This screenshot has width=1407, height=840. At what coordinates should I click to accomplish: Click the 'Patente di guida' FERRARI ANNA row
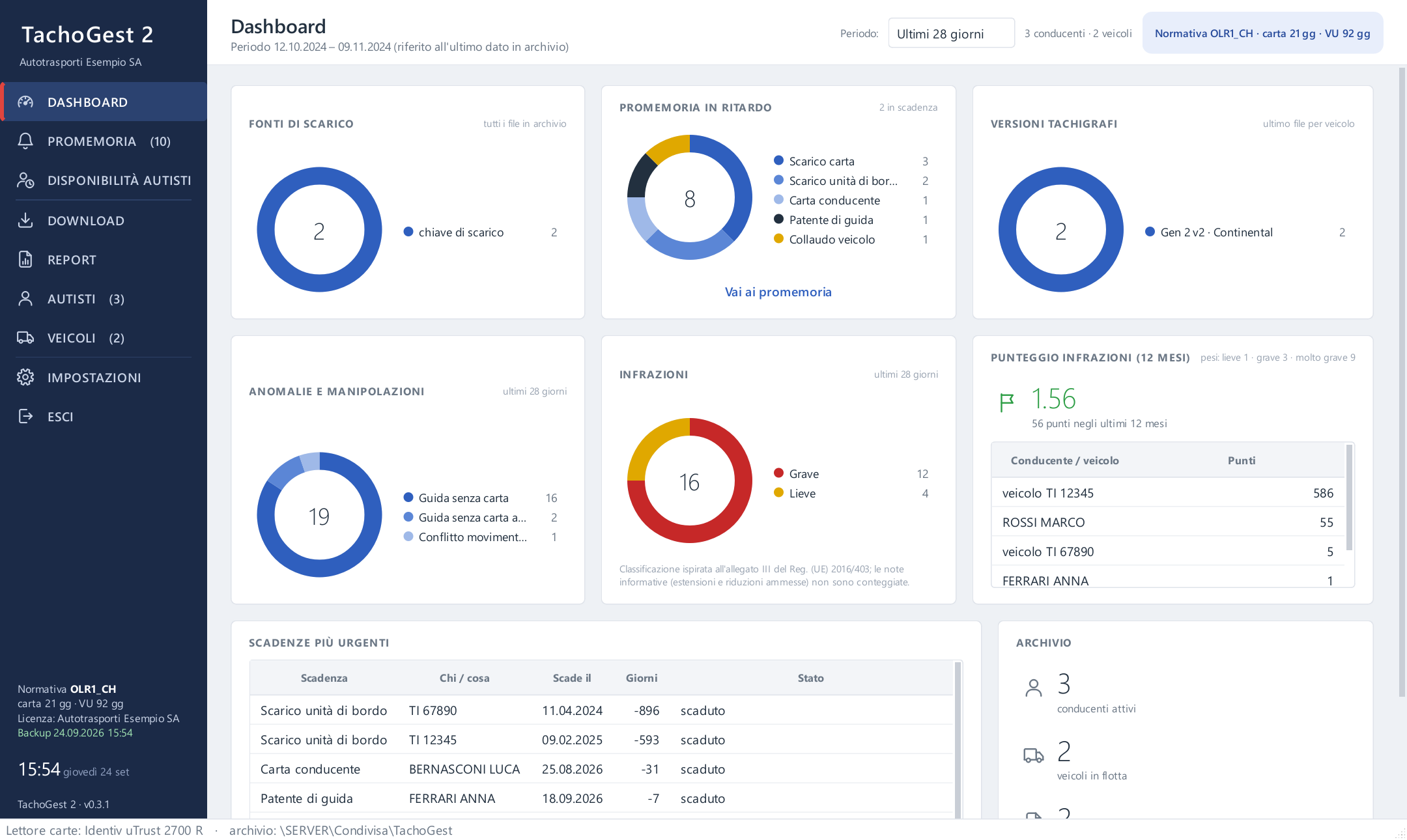point(601,798)
